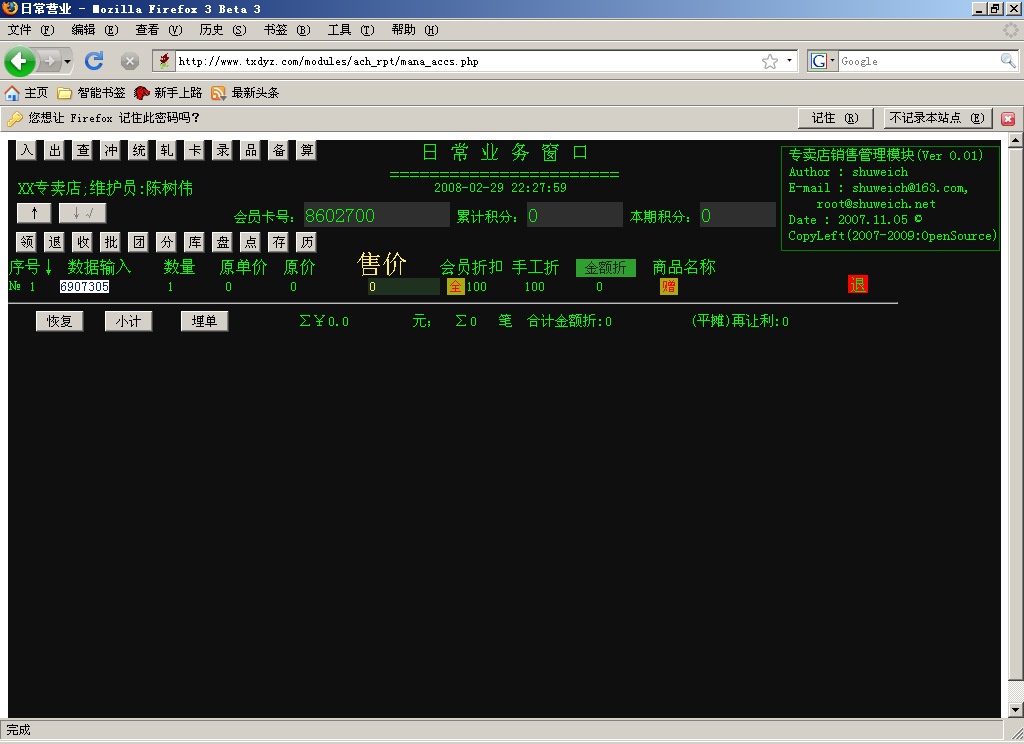Open the 批 batch button
This screenshot has width=1024, height=744.
pos(111,242)
